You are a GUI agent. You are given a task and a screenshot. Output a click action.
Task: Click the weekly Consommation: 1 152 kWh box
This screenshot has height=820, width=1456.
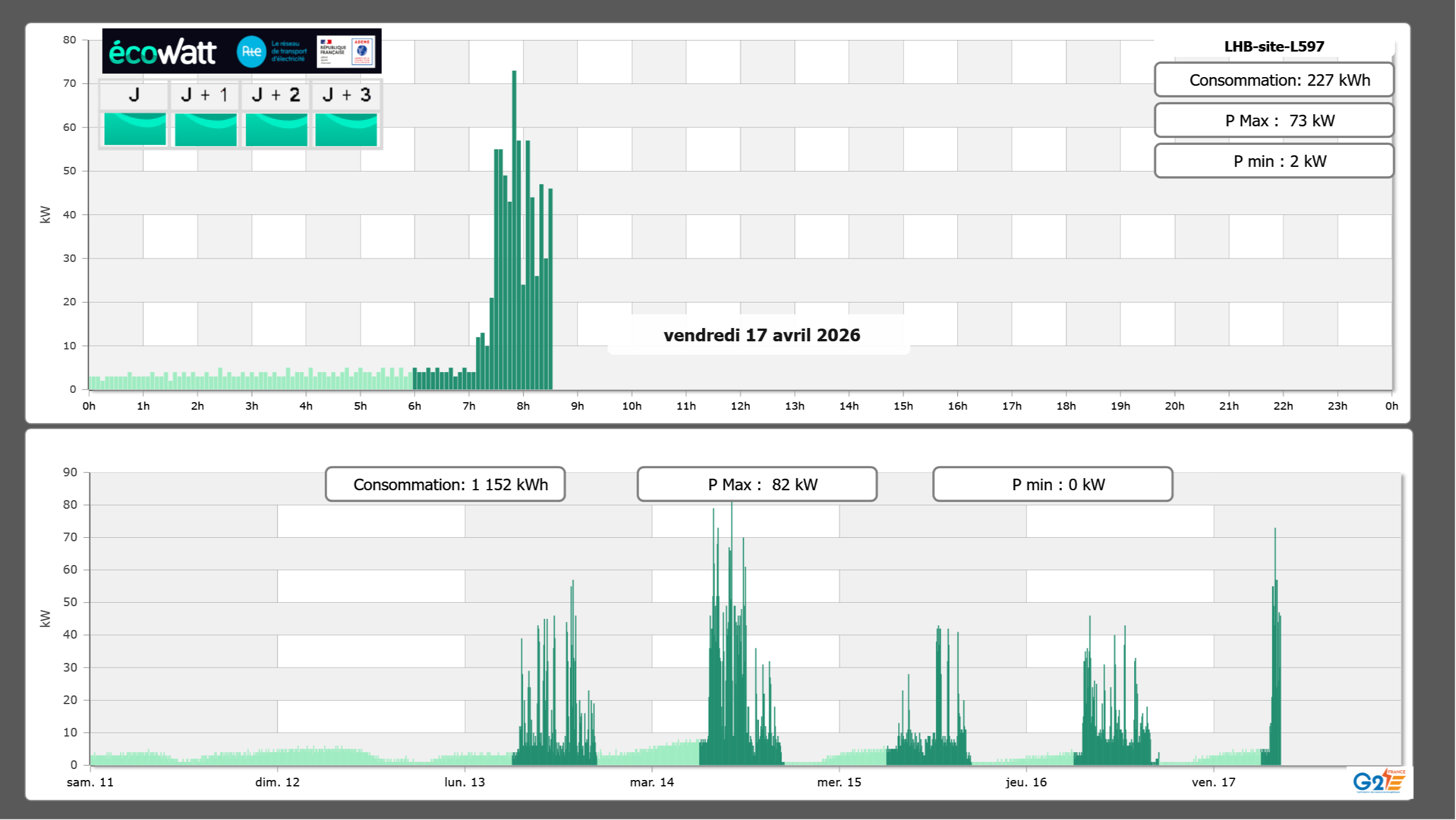pyautogui.click(x=445, y=484)
